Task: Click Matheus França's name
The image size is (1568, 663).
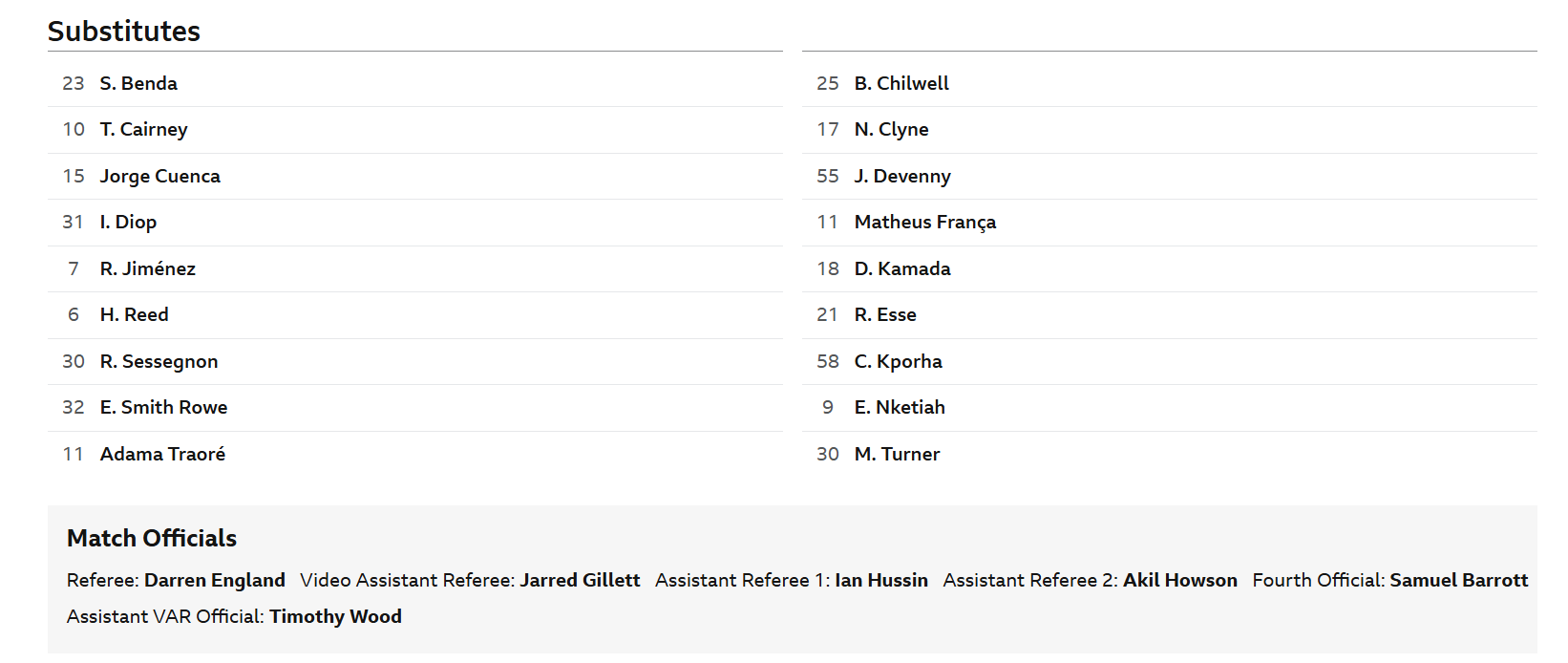Action: (924, 222)
